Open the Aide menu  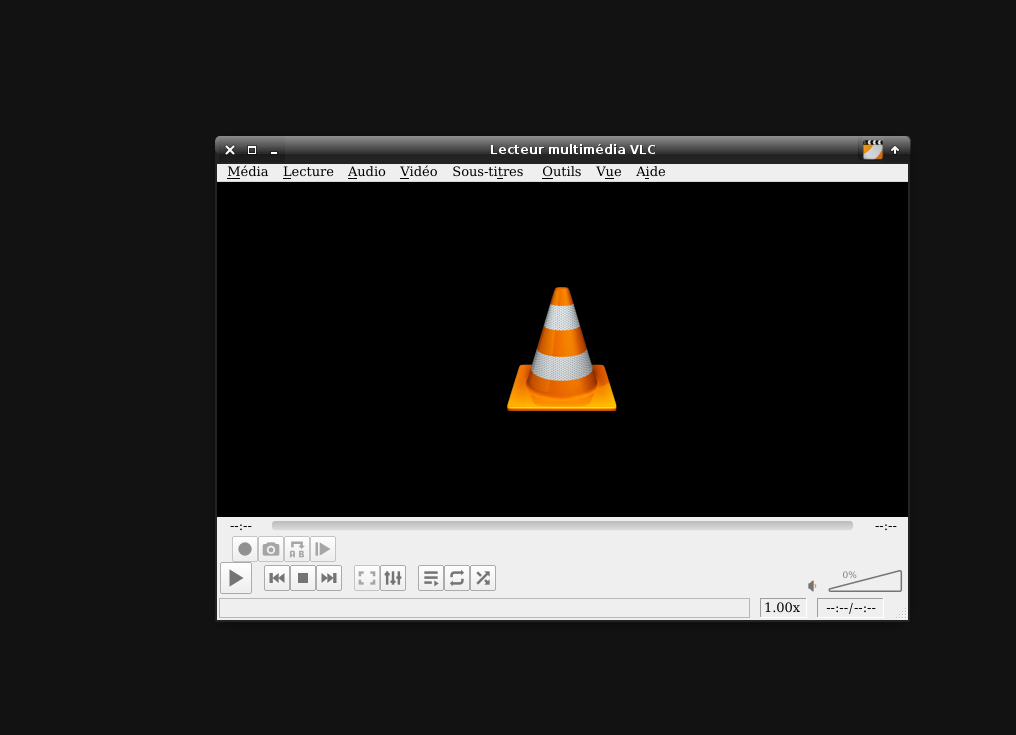pos(651,172)
